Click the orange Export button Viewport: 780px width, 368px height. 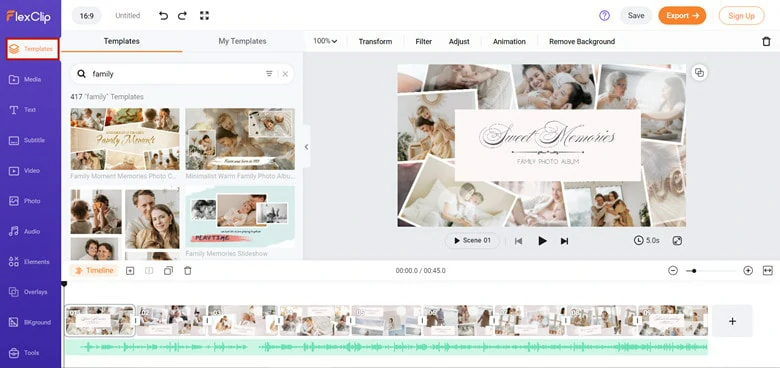(682, 15)
